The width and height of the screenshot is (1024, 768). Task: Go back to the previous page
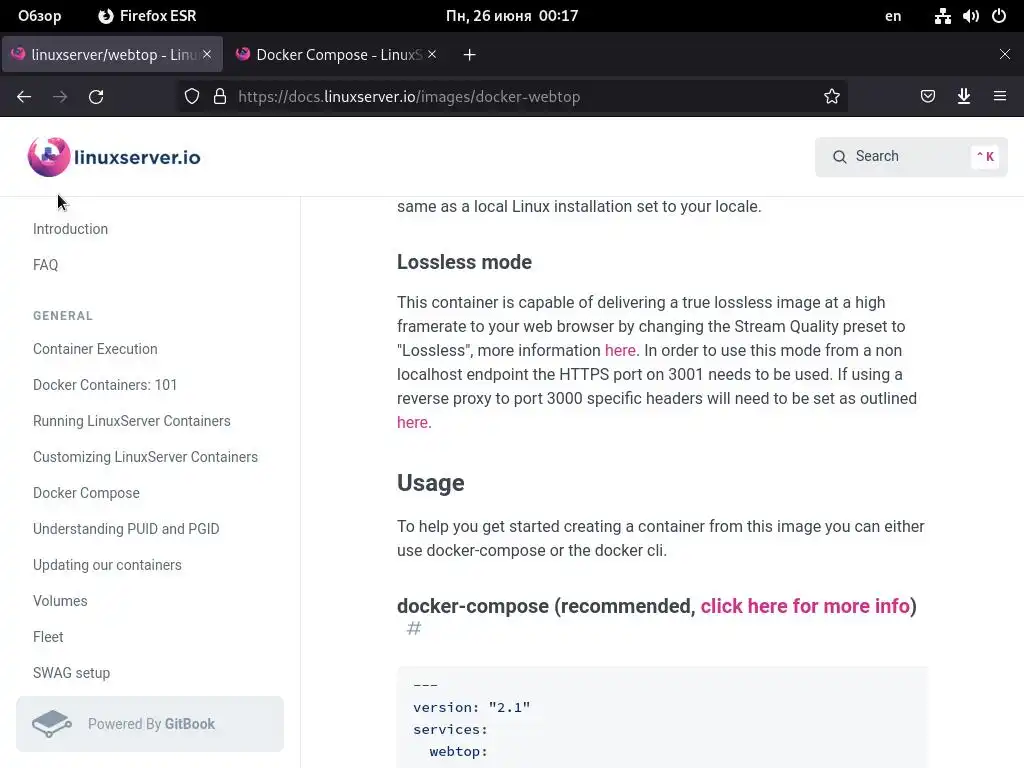click(24, 96)
